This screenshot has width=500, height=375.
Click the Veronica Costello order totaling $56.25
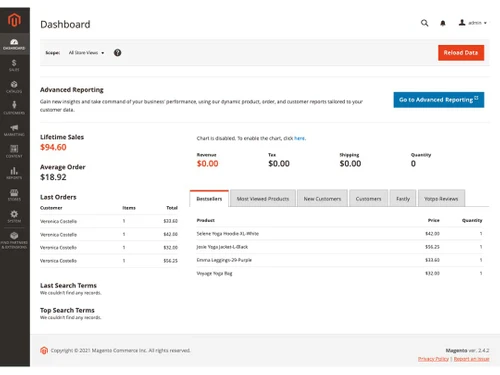click(x=109, y=261)
